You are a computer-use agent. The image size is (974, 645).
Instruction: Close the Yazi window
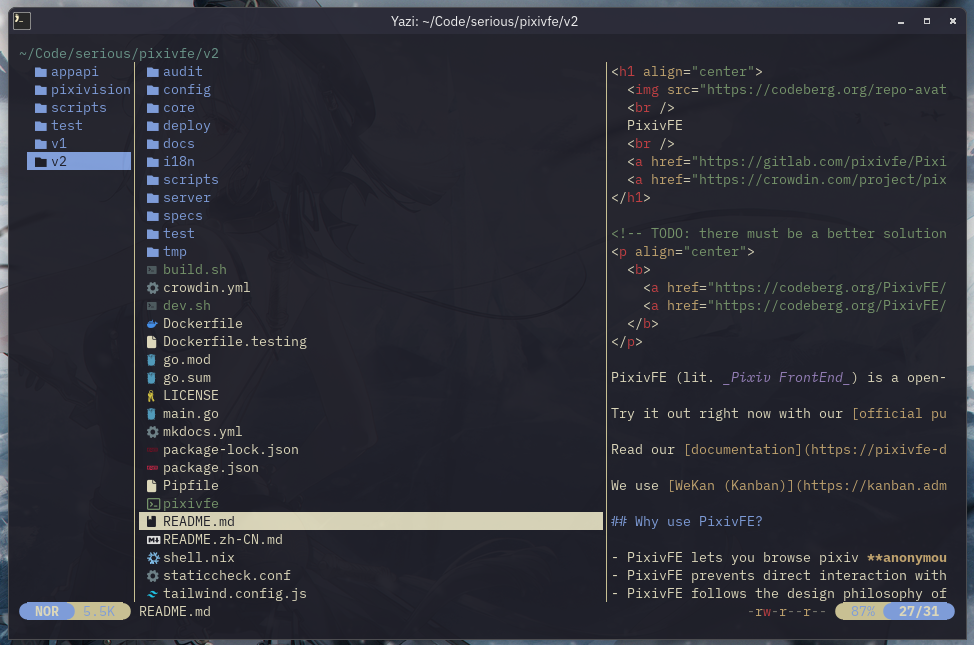click(x=953, y=21)
